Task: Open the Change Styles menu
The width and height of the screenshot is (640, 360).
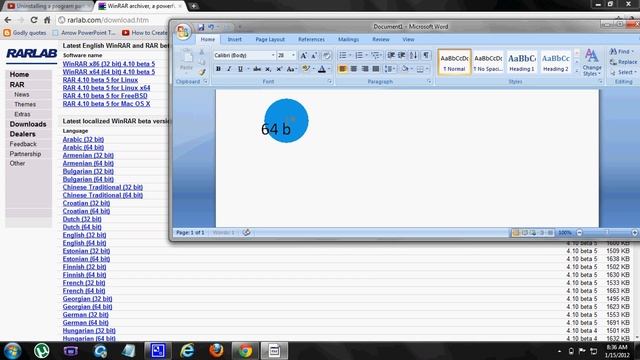Action: click(x=591, y=62)
